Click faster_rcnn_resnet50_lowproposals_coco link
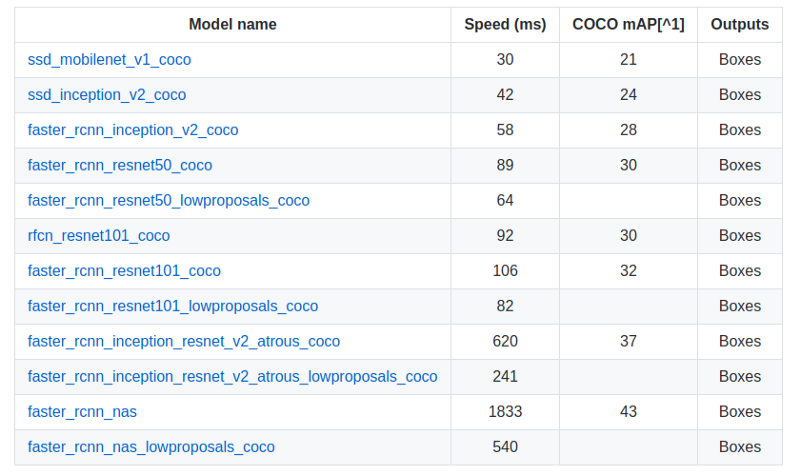The width and height of the screenshot is (800, 474). click(x=168, y=201)
